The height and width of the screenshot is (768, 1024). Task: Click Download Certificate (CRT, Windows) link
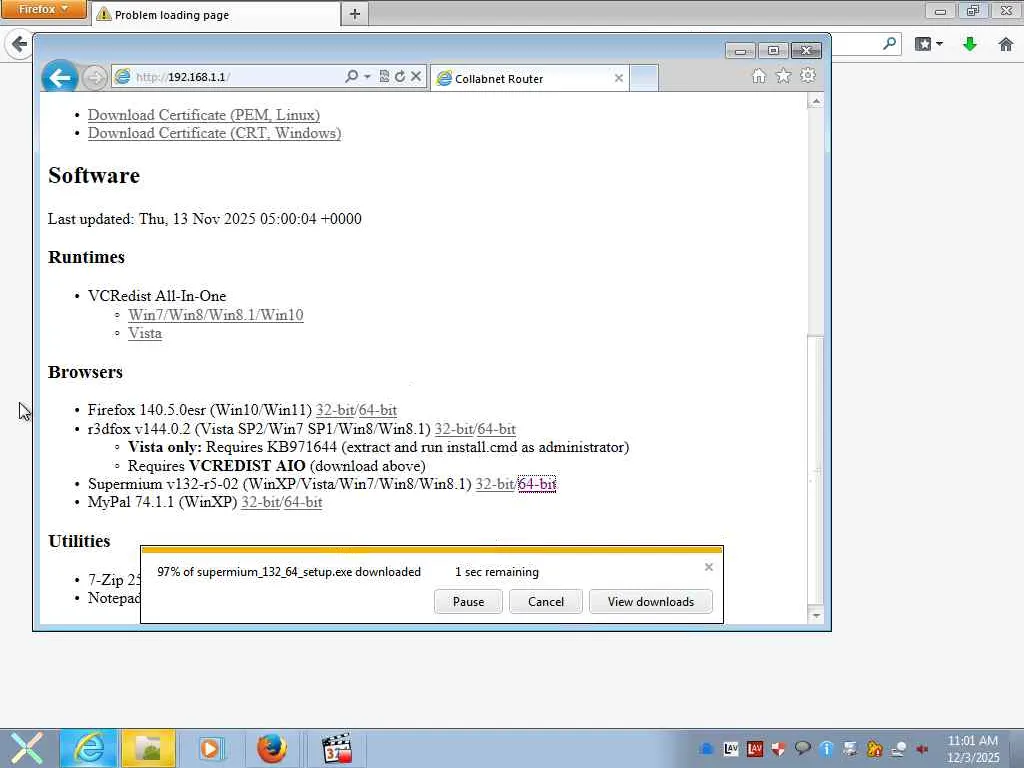coord(214,133)
